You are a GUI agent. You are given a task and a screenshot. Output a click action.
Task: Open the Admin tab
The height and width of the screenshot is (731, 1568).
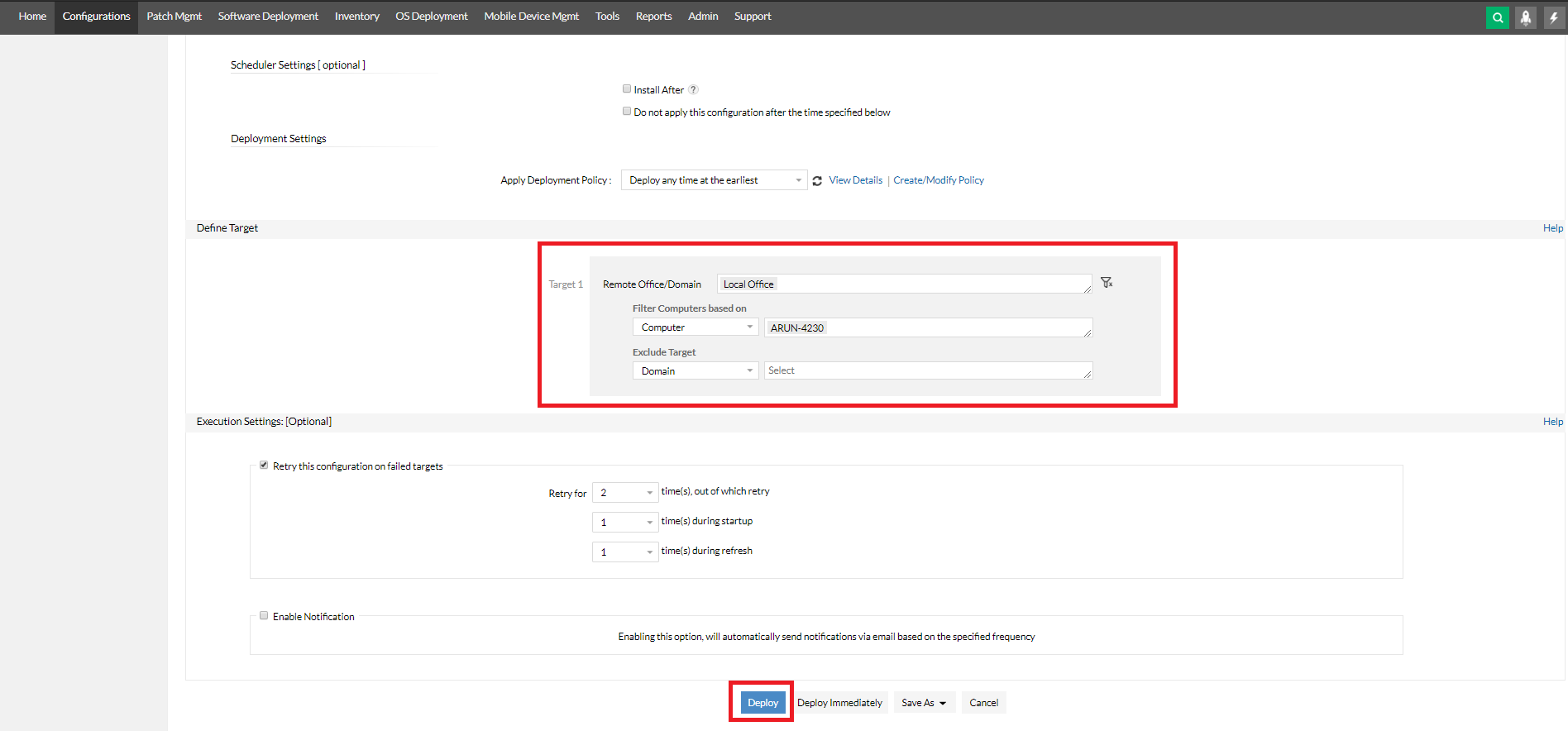[703, 17]
